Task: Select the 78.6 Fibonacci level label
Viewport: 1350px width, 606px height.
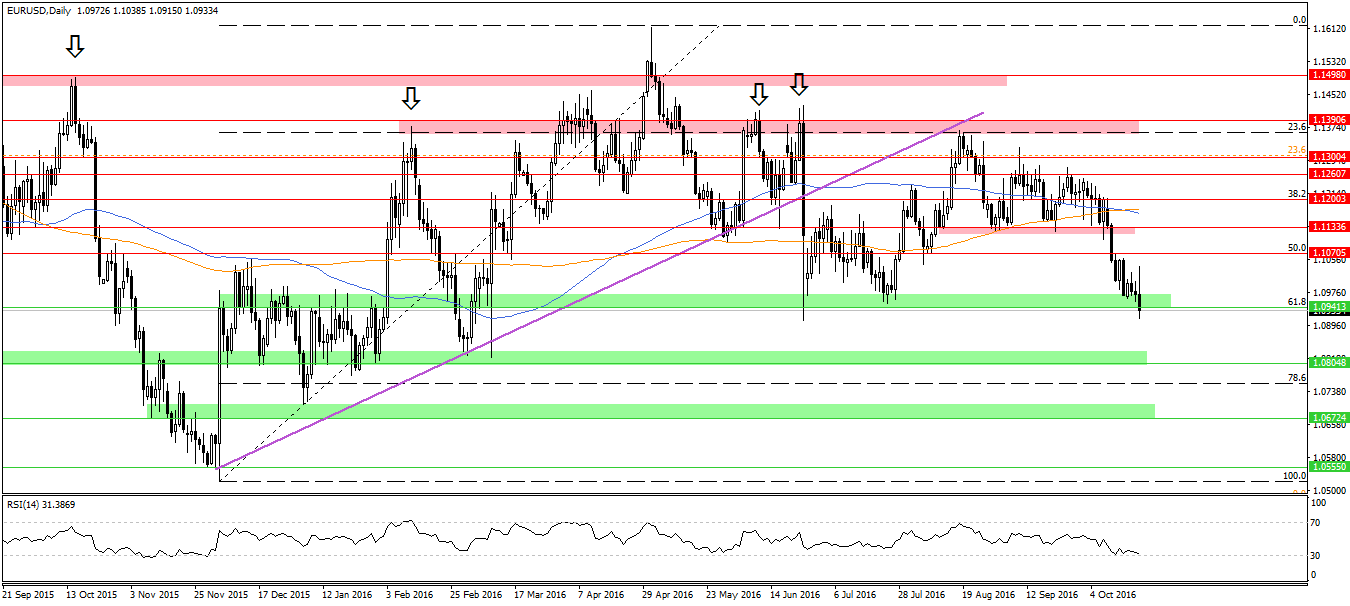Action: (1296, 377)
